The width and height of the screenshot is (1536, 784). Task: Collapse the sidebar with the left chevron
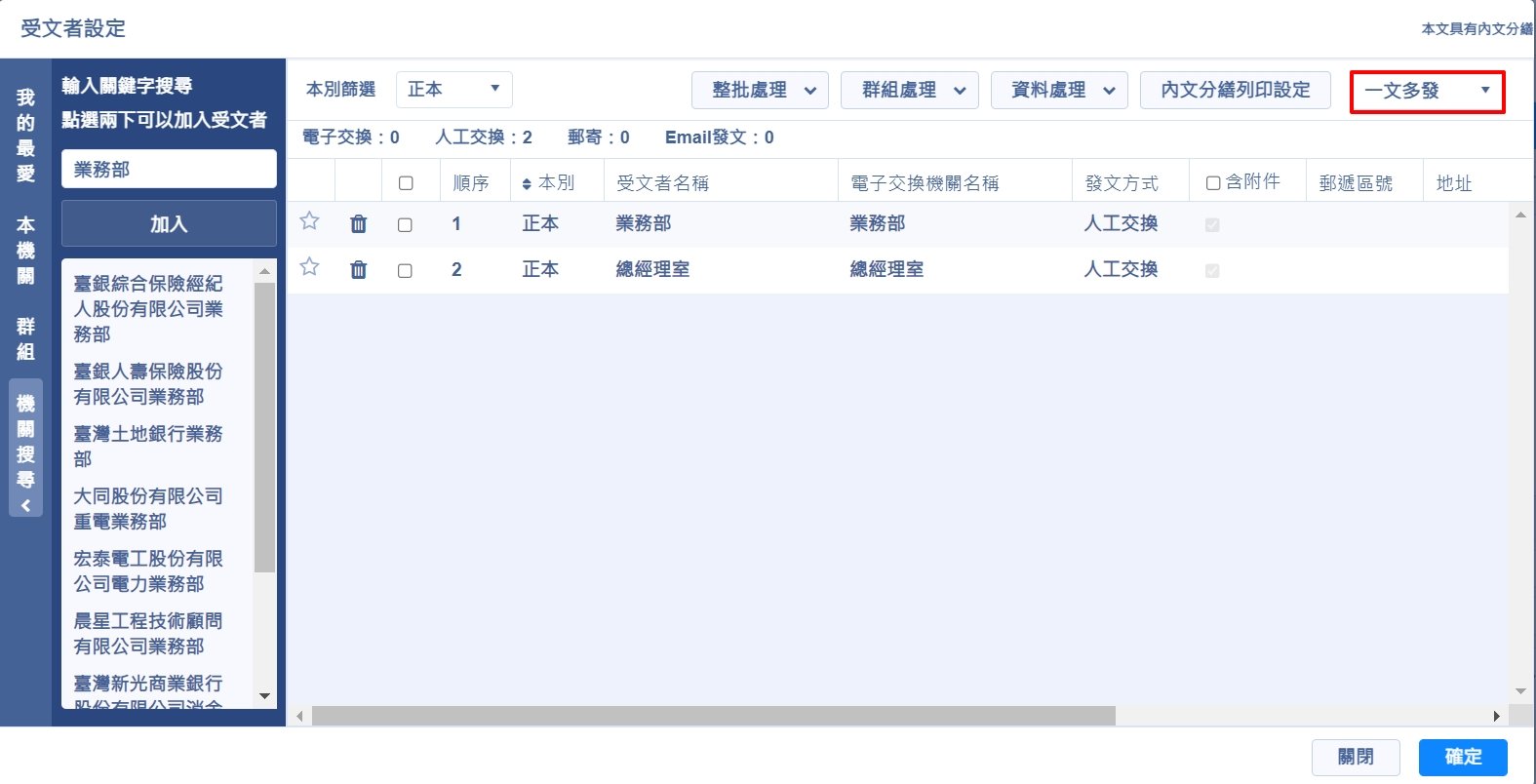pyautogui.click(x=25, y=505)
